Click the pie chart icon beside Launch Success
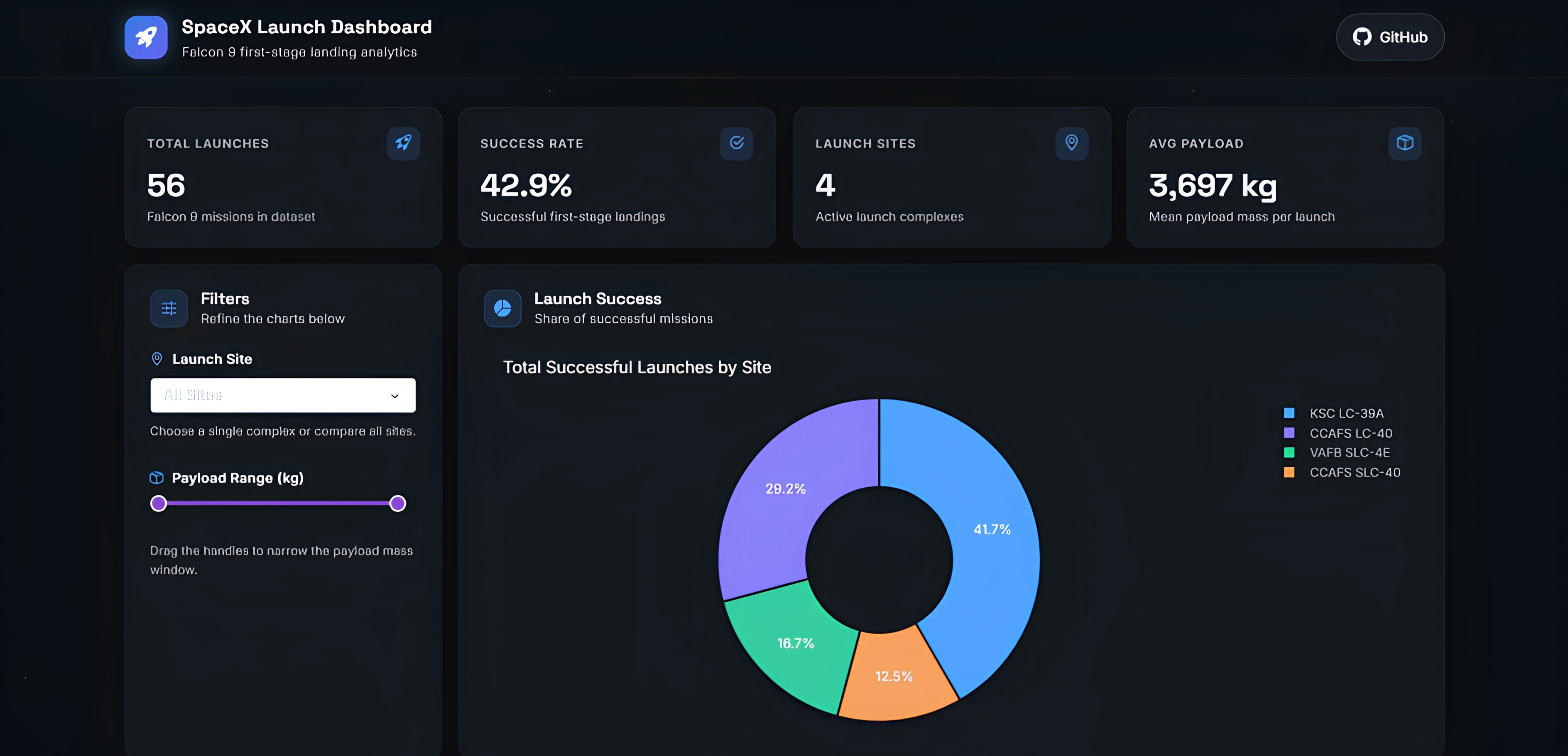Screen dimensions: 1568x756 click(502, 309)
